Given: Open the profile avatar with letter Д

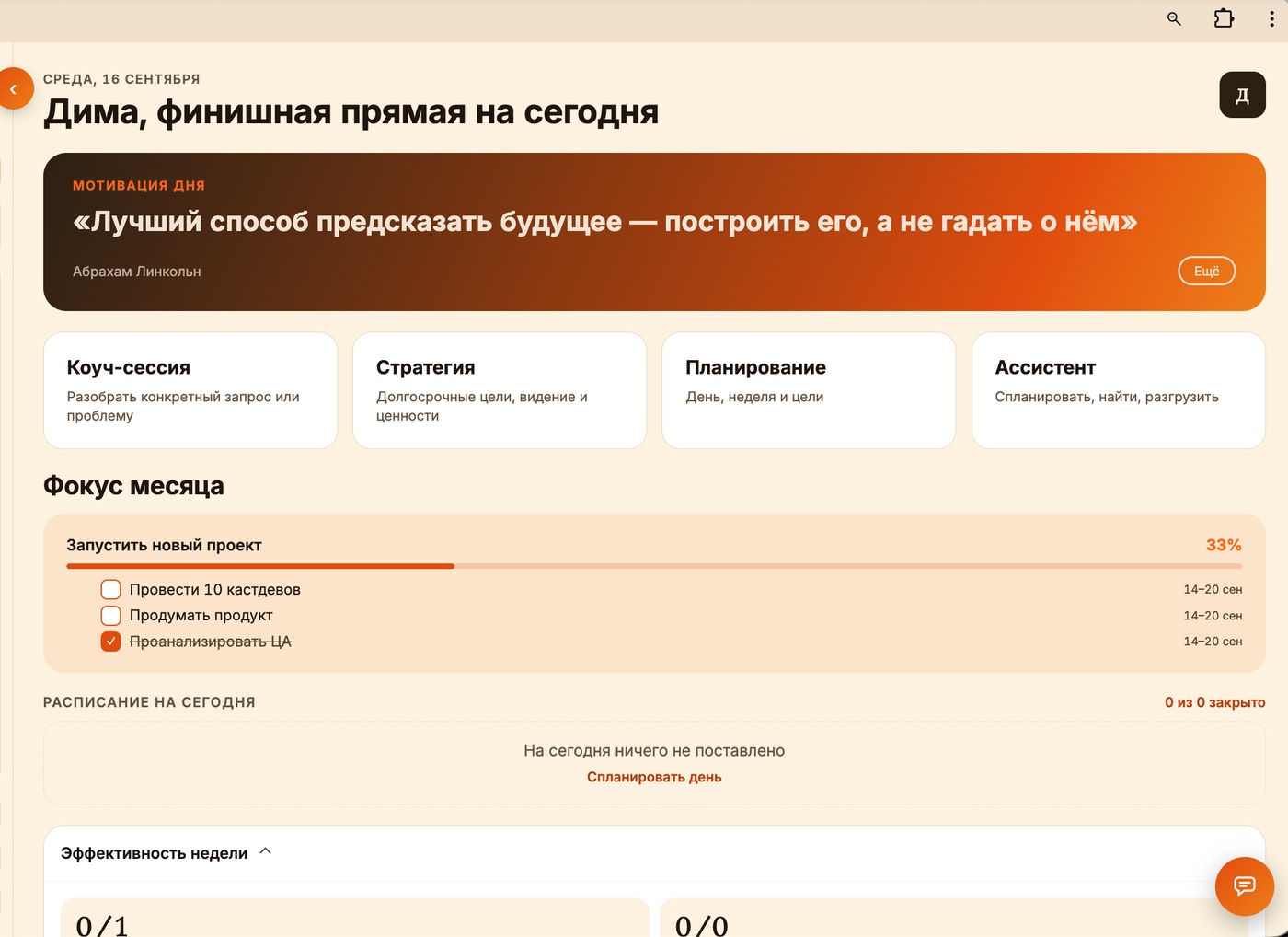Looking at the screenshot, I should coord(1243,95).
